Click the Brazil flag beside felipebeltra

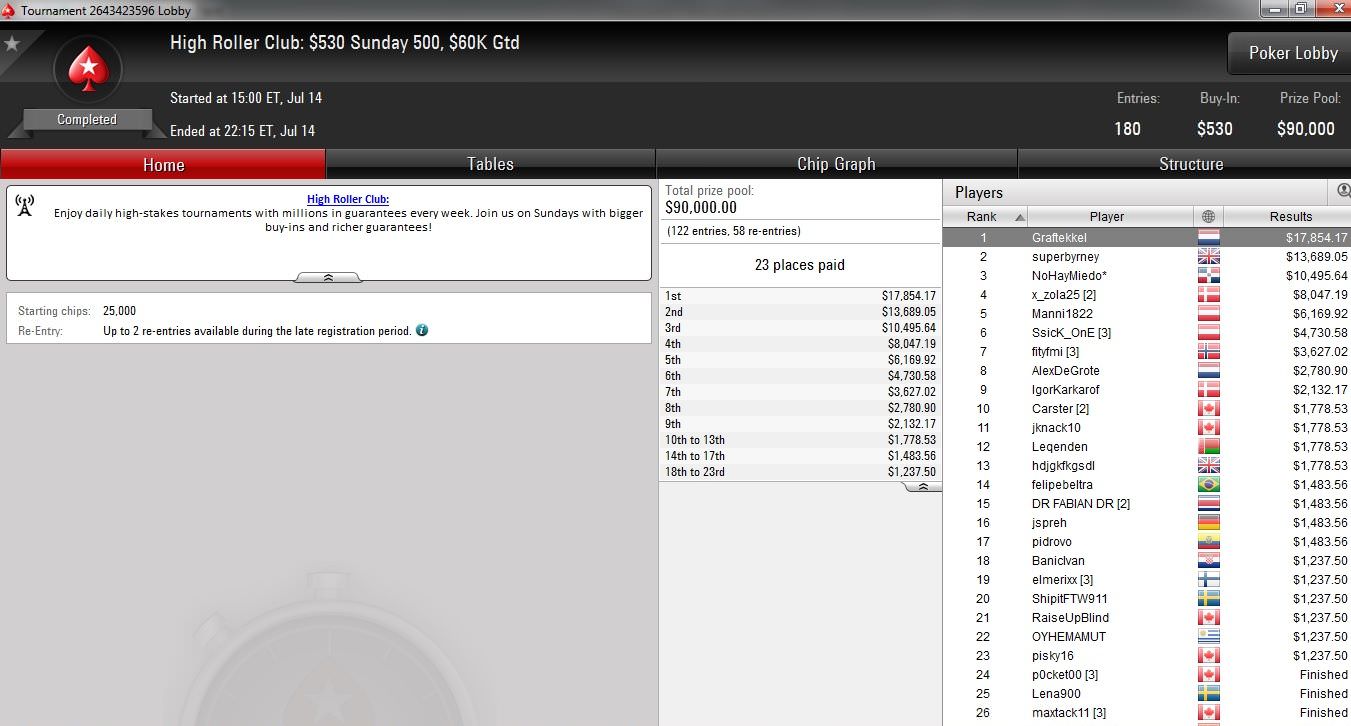(1208, 485)
